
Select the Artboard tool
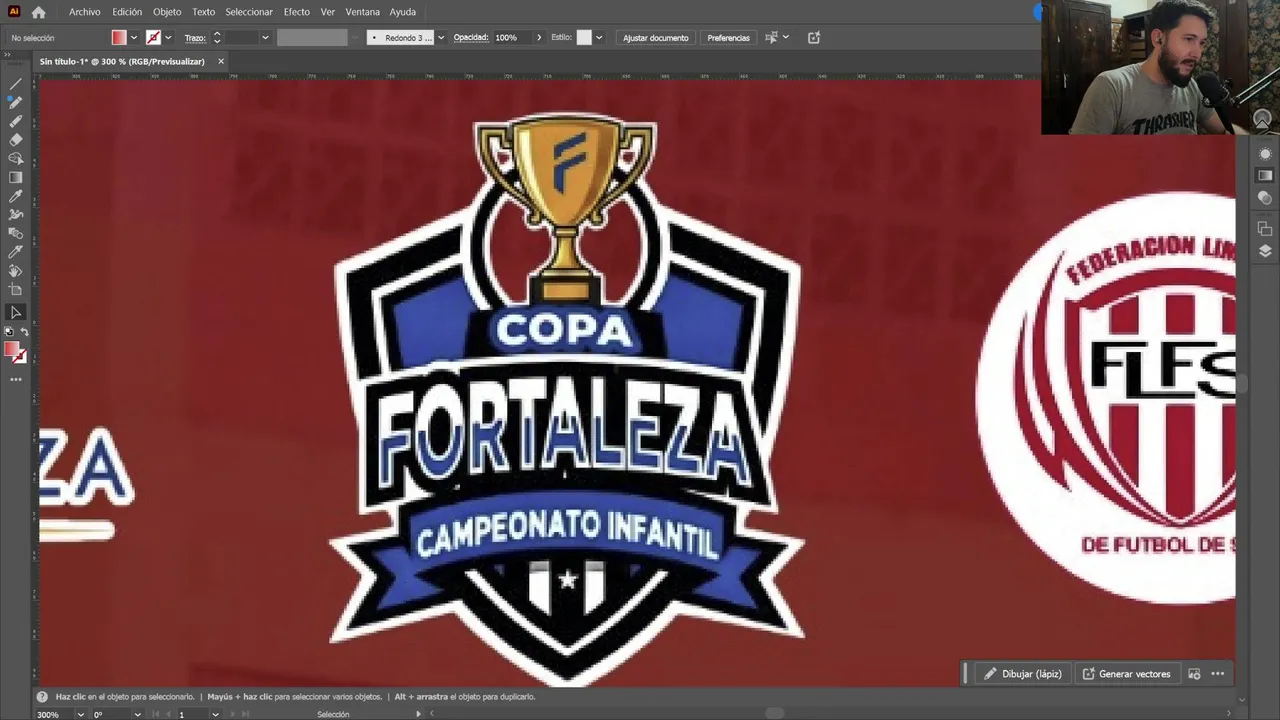coord(15,290)
